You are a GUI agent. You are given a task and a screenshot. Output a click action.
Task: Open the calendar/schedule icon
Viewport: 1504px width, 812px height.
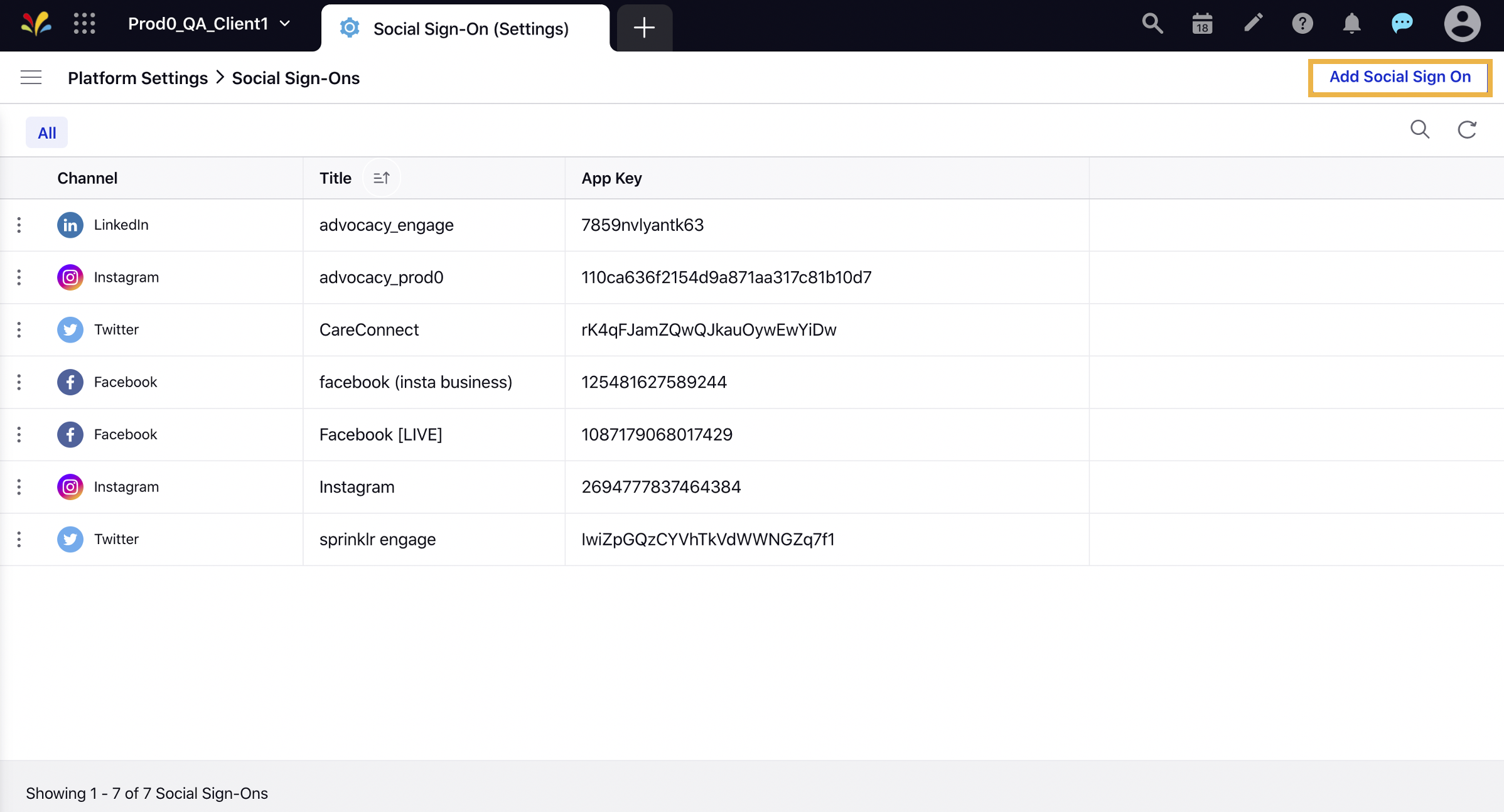point(1201,26)
